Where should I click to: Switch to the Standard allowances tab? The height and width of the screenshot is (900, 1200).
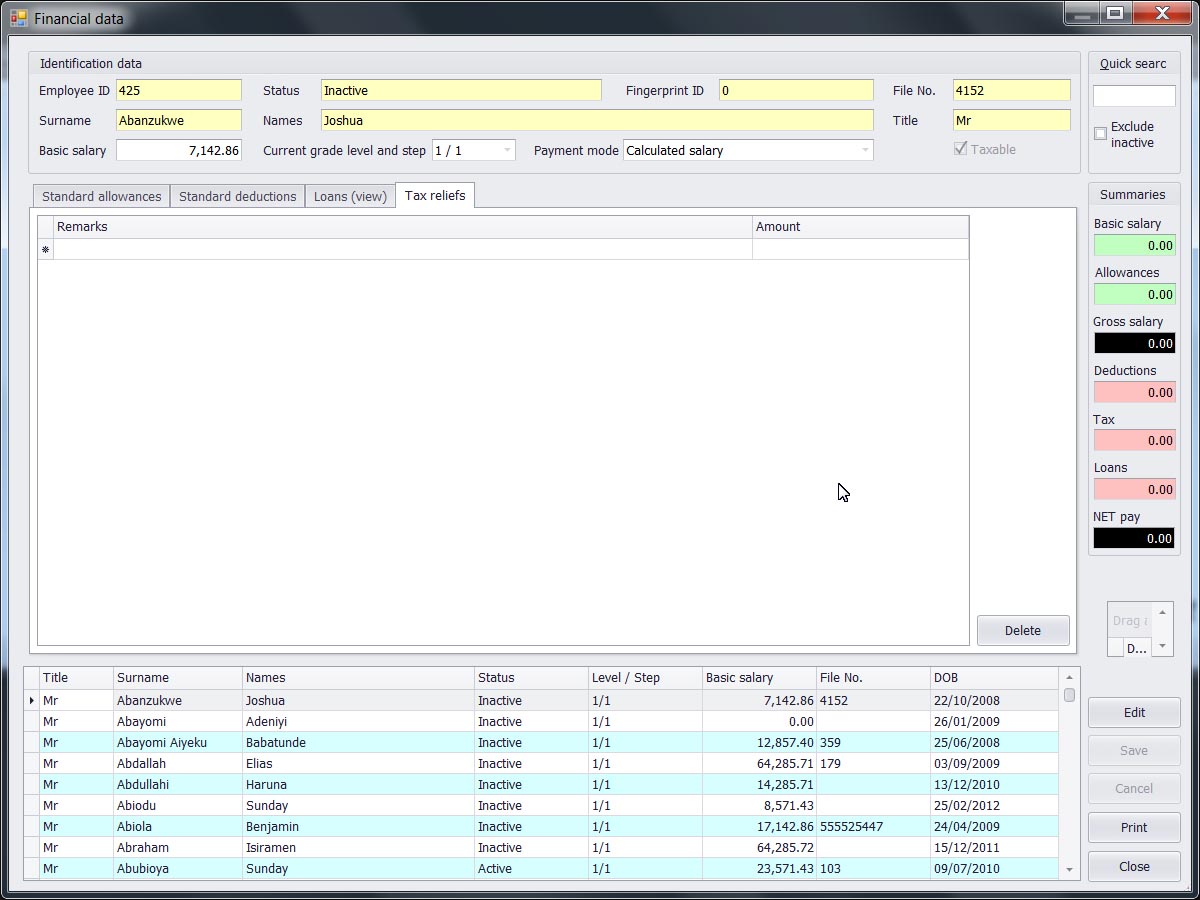(x=101, y=196)
